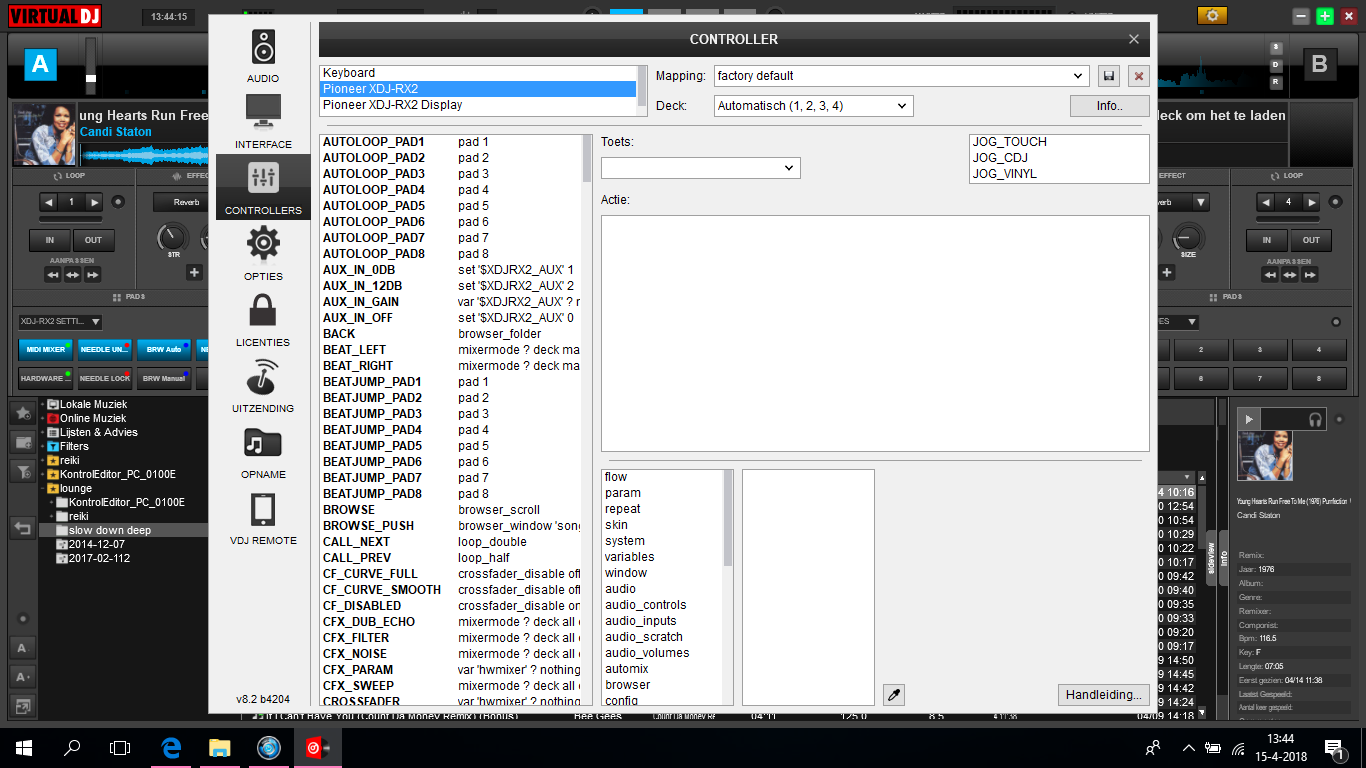Click inside the Actie text box
This screenshot has height=768, width=1366.
tap(875, 333)
